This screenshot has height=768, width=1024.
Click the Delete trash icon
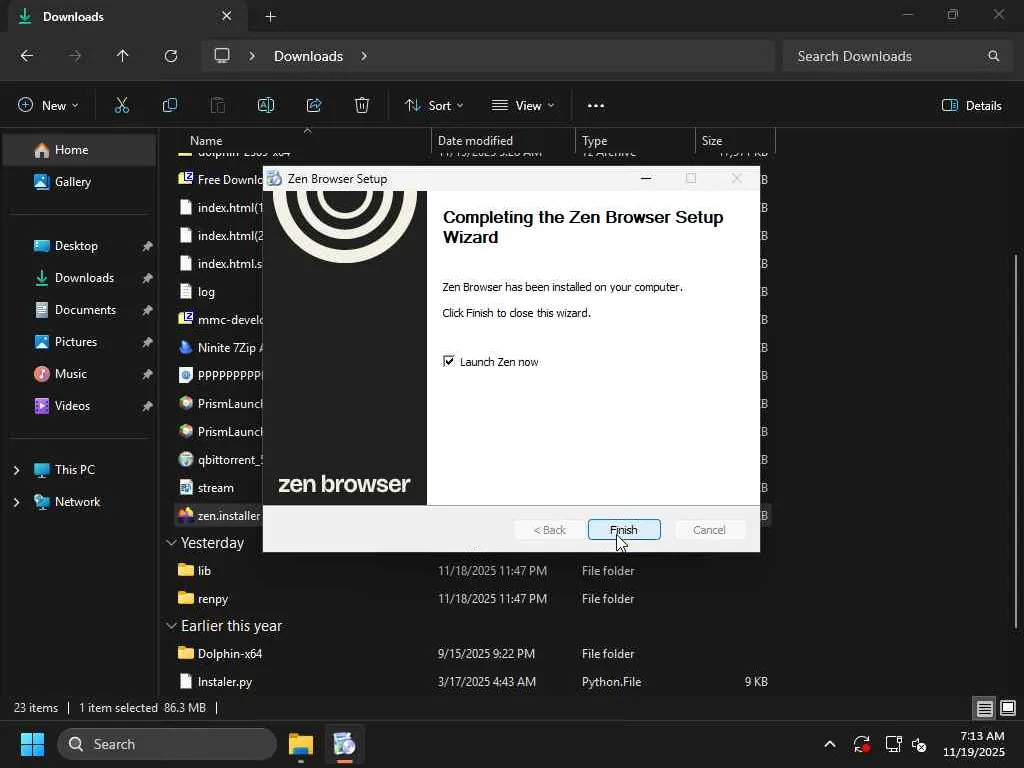(362, 105)
